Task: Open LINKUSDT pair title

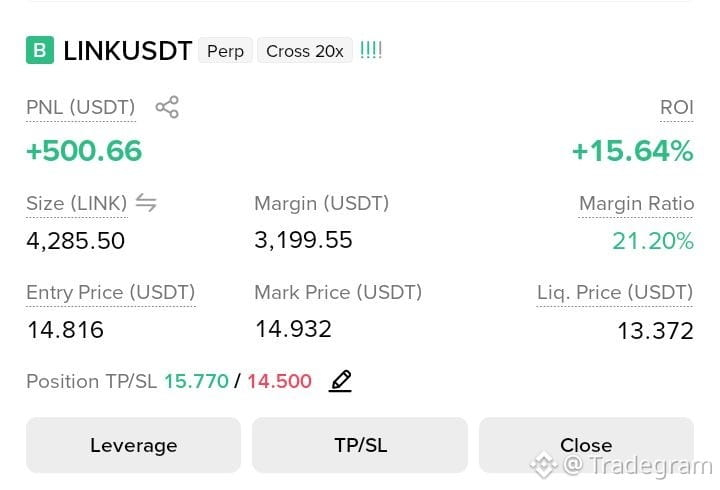Action: [128, 51]
